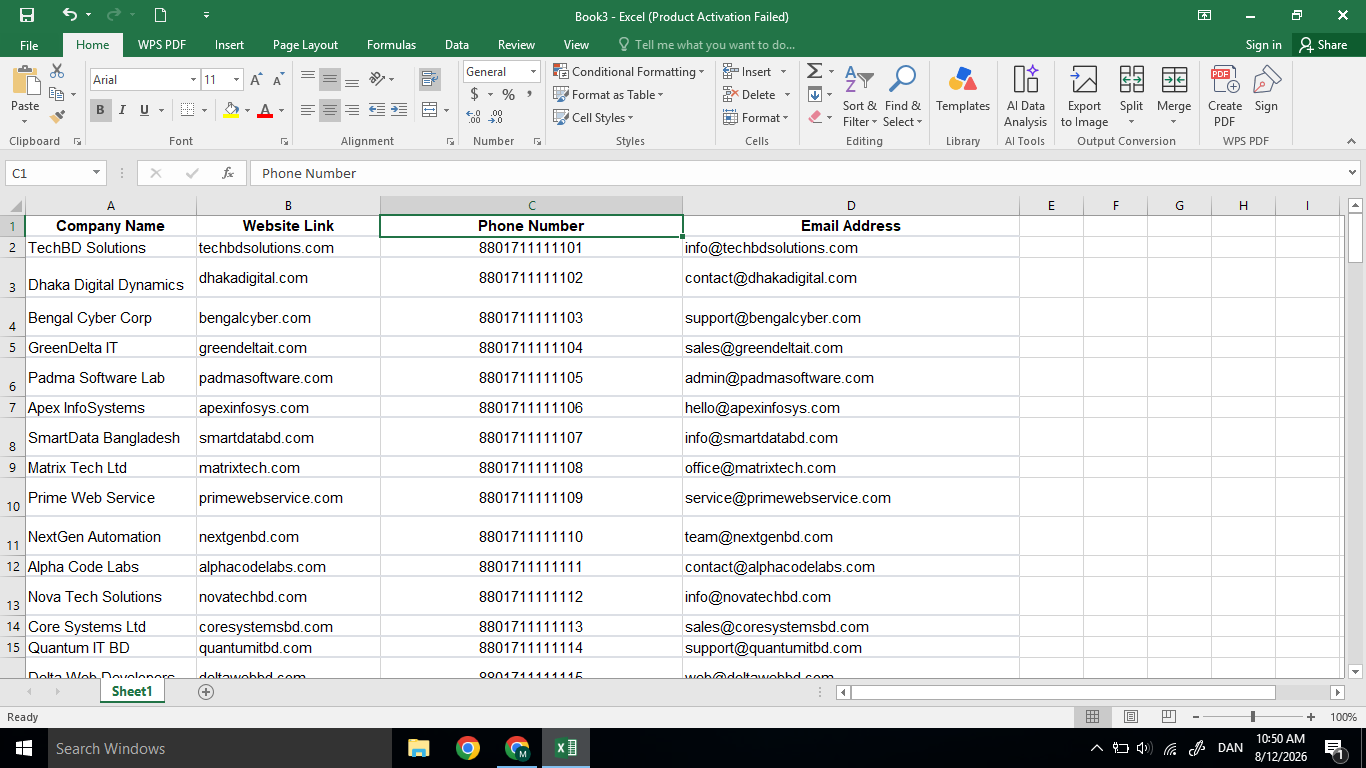Screen dimensions: 1366x768
Task: Add a new sheet with plus icon
Action: (206, 691)
